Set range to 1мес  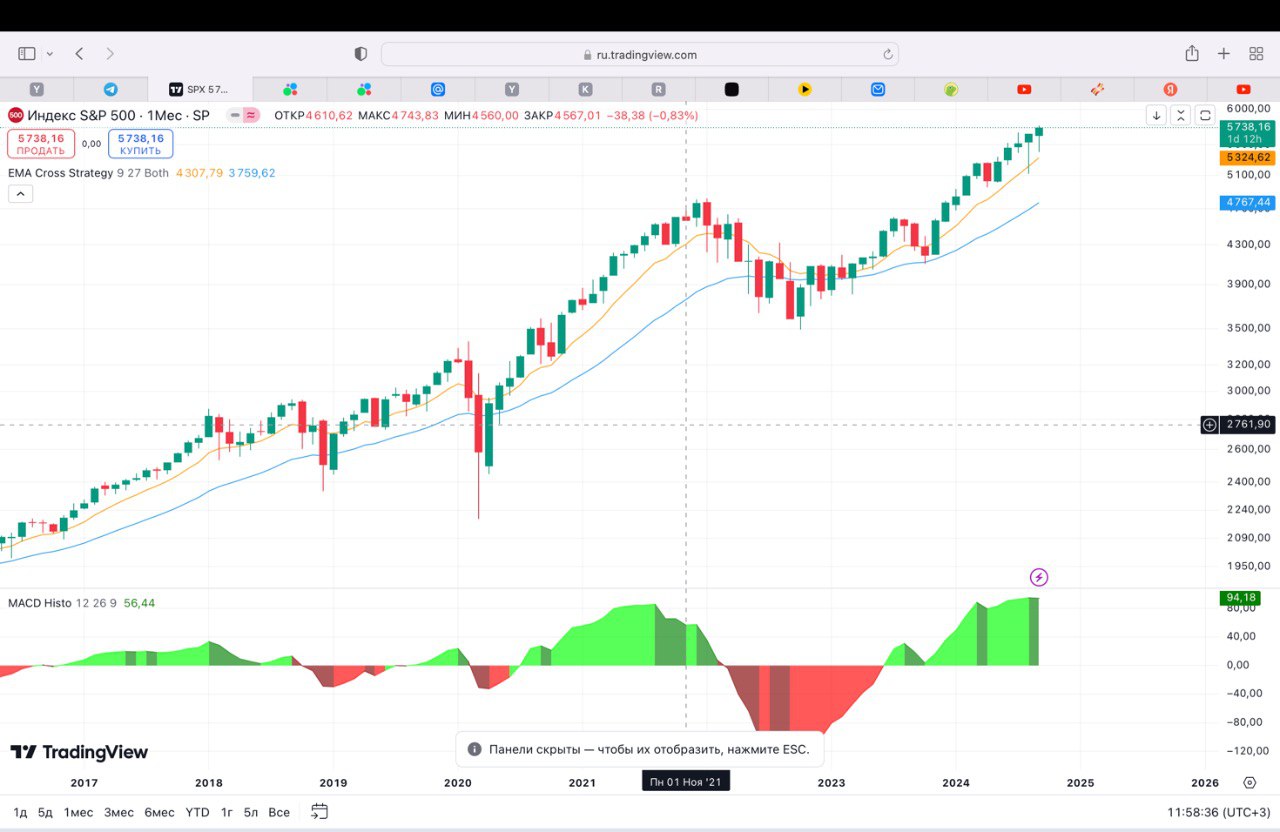pos(78,812)
